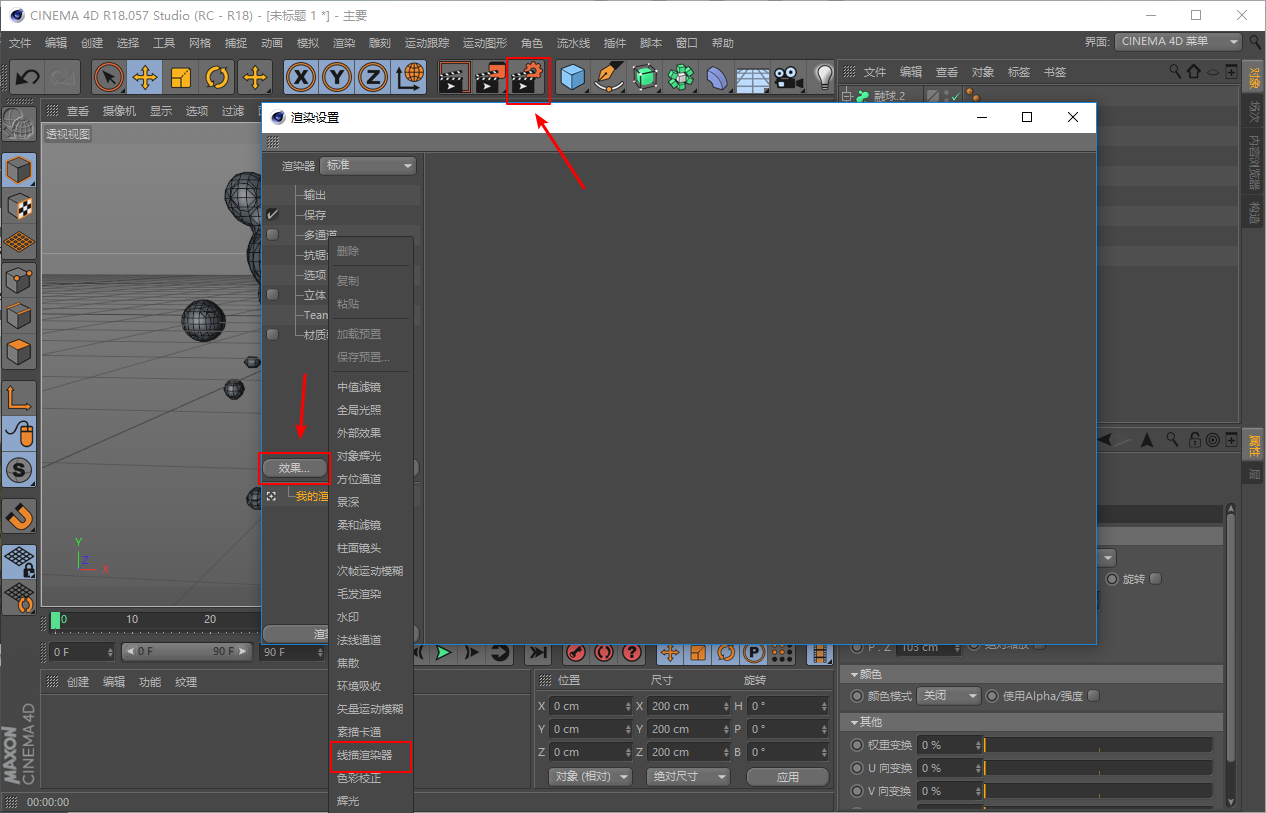This screenshot has width=1266, height=813.
Task: Toggle the Y axis lock icon
Action: (337, 77)
